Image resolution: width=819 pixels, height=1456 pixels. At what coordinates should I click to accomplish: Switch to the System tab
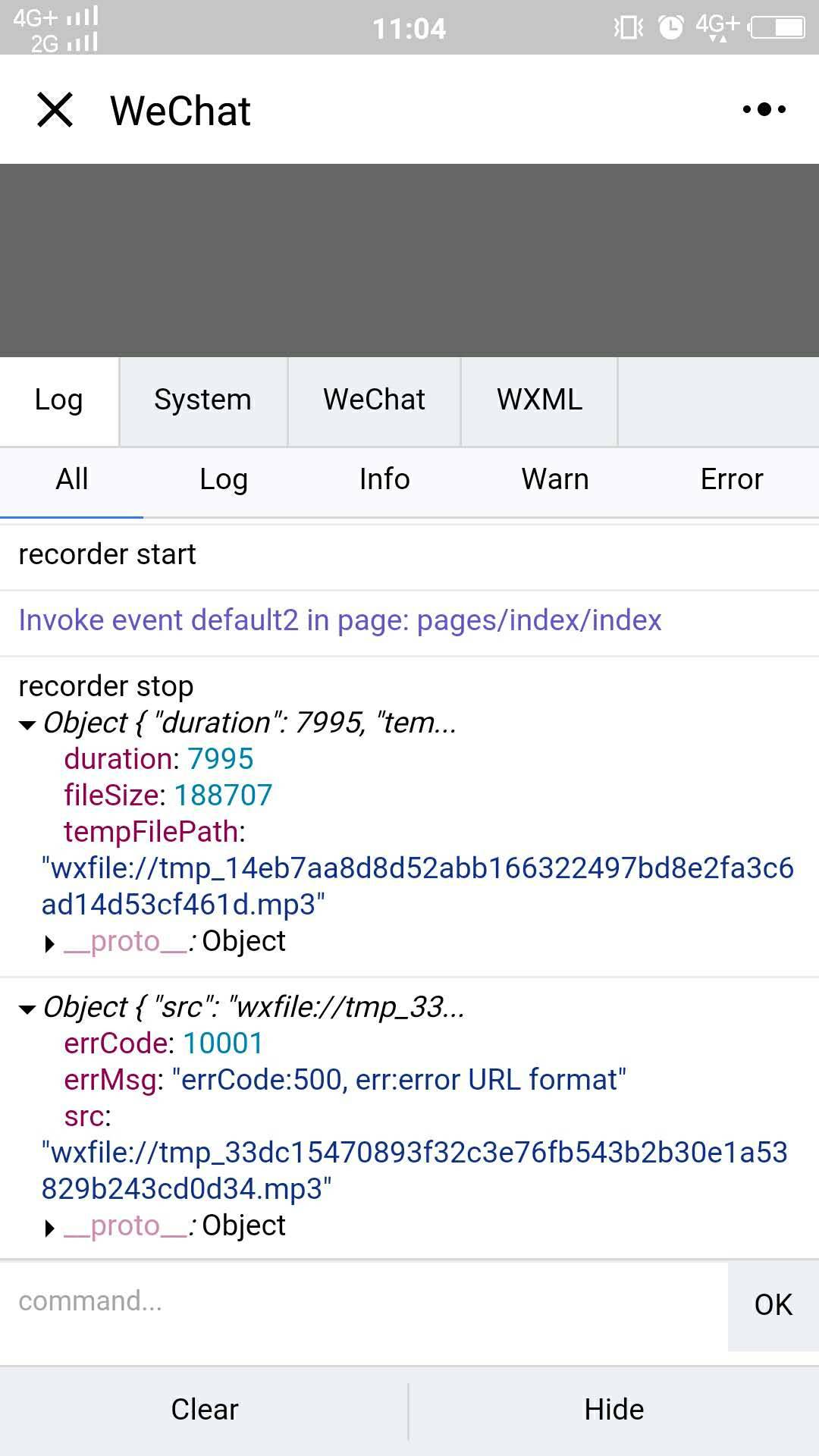coord(202,400)
